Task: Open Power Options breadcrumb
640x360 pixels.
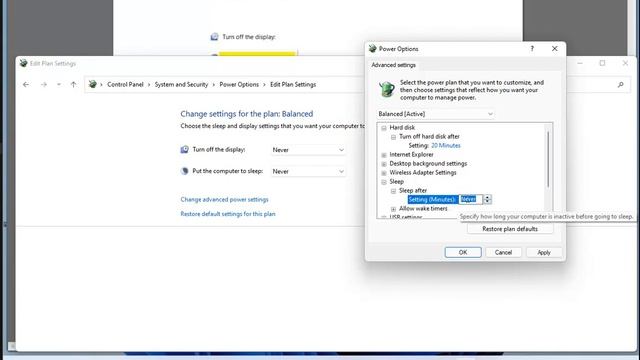Action: [239, 84]
